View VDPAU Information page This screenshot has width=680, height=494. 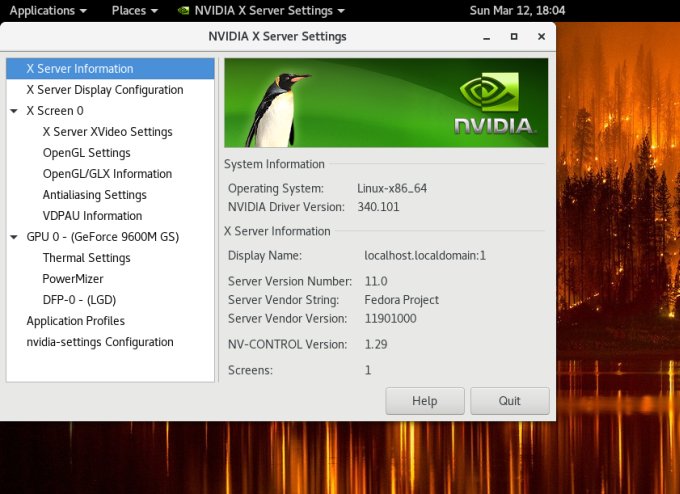[x=92, y=216]
